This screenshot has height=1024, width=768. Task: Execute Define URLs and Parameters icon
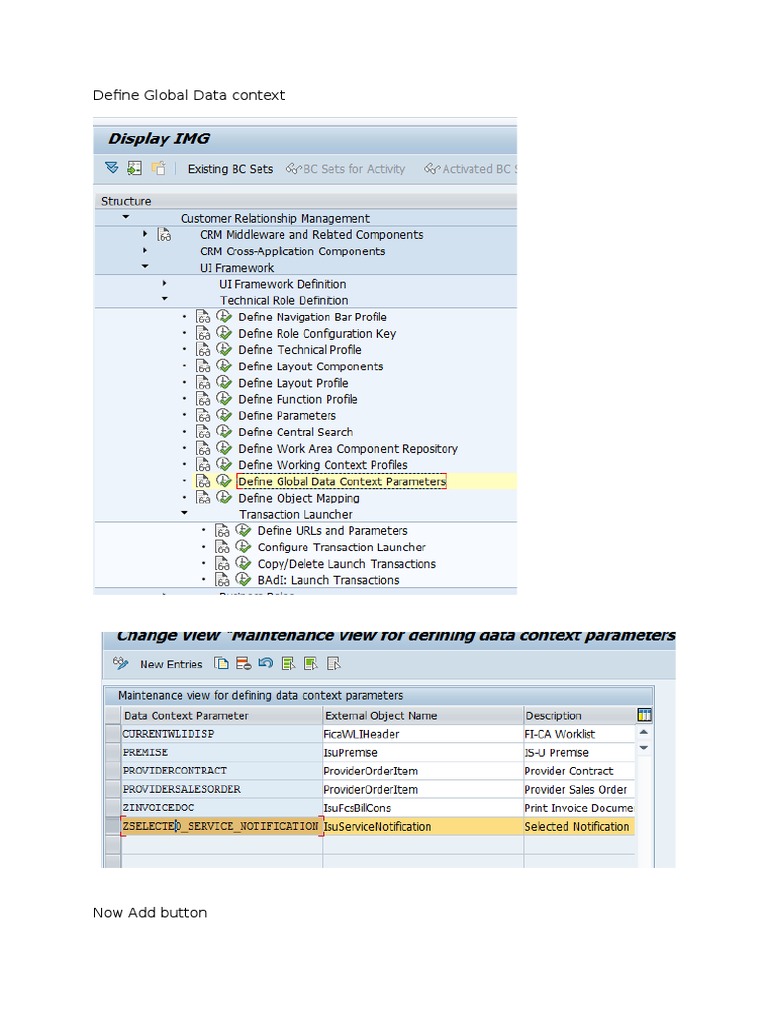tap(244, 530)
